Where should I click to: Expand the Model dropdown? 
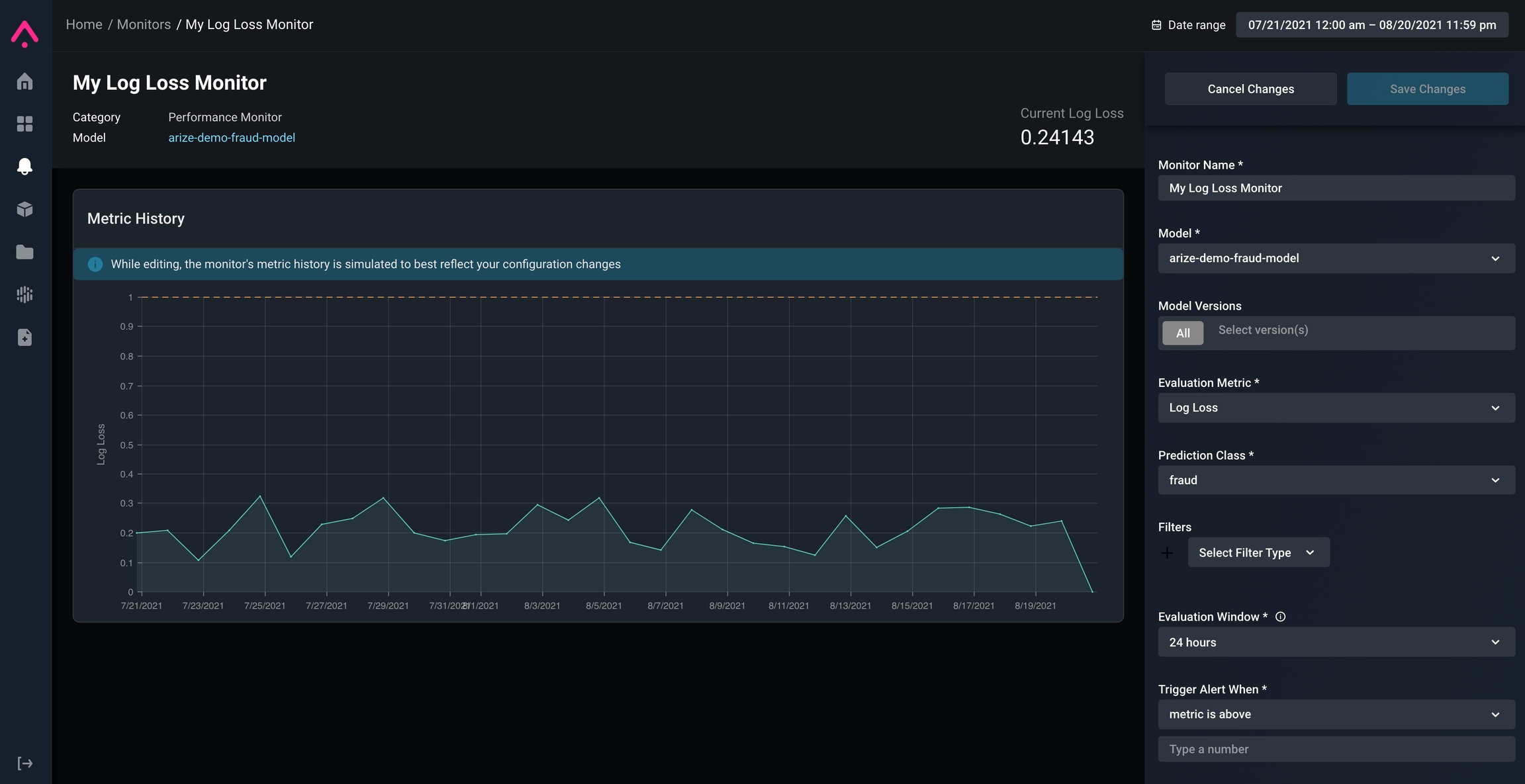click(x=1336, y=259)
